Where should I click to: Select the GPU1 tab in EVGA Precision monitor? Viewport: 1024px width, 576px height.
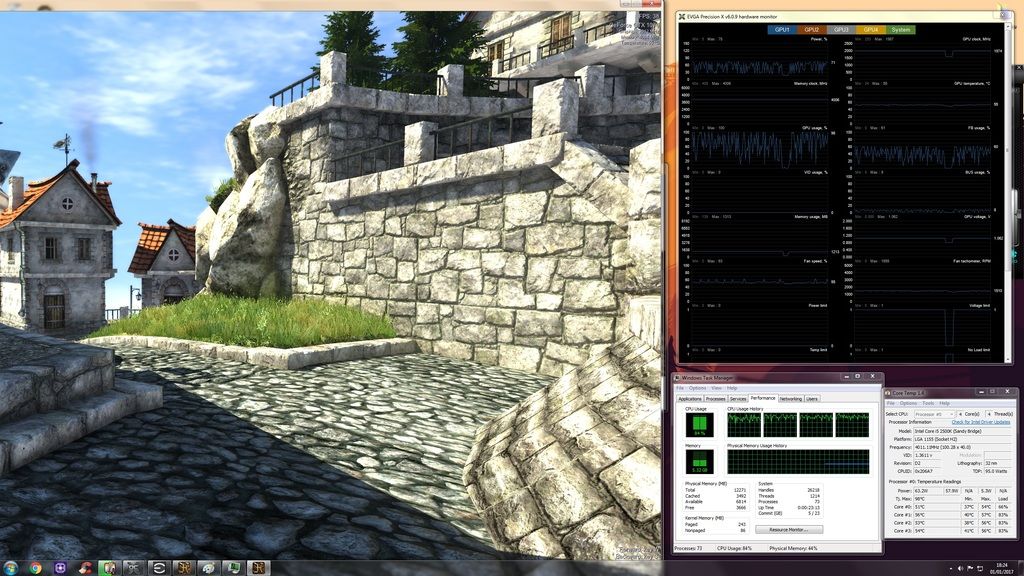click(x=782, y=29)
